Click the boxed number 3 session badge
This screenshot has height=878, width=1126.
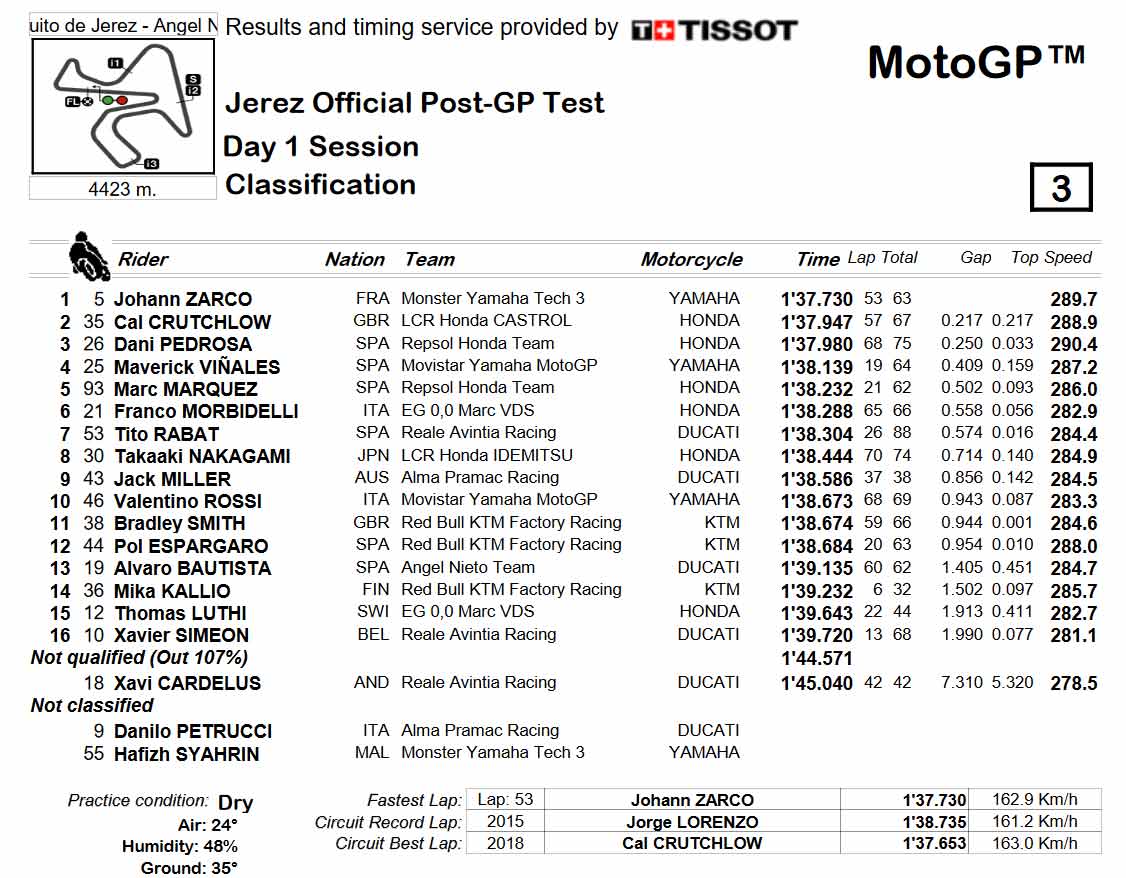(x=1061, y=187)
